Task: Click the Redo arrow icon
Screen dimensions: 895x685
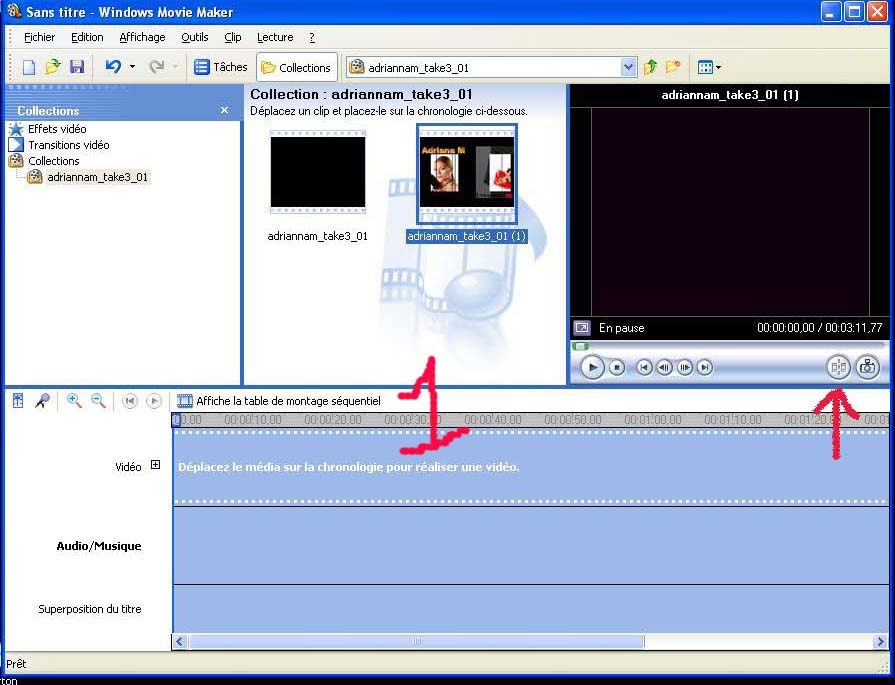Action: (x=156, y=67)
